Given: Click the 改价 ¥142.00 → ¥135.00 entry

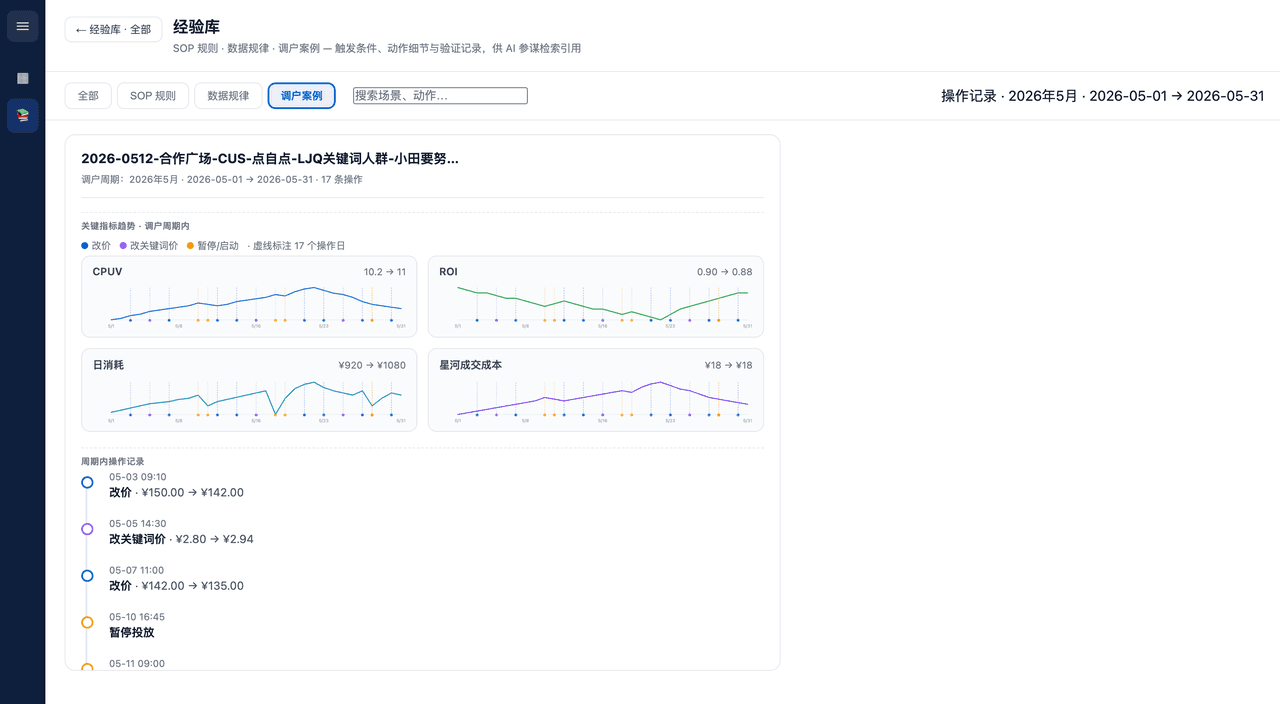Looking at the screenshot, I should coord(176,586).
